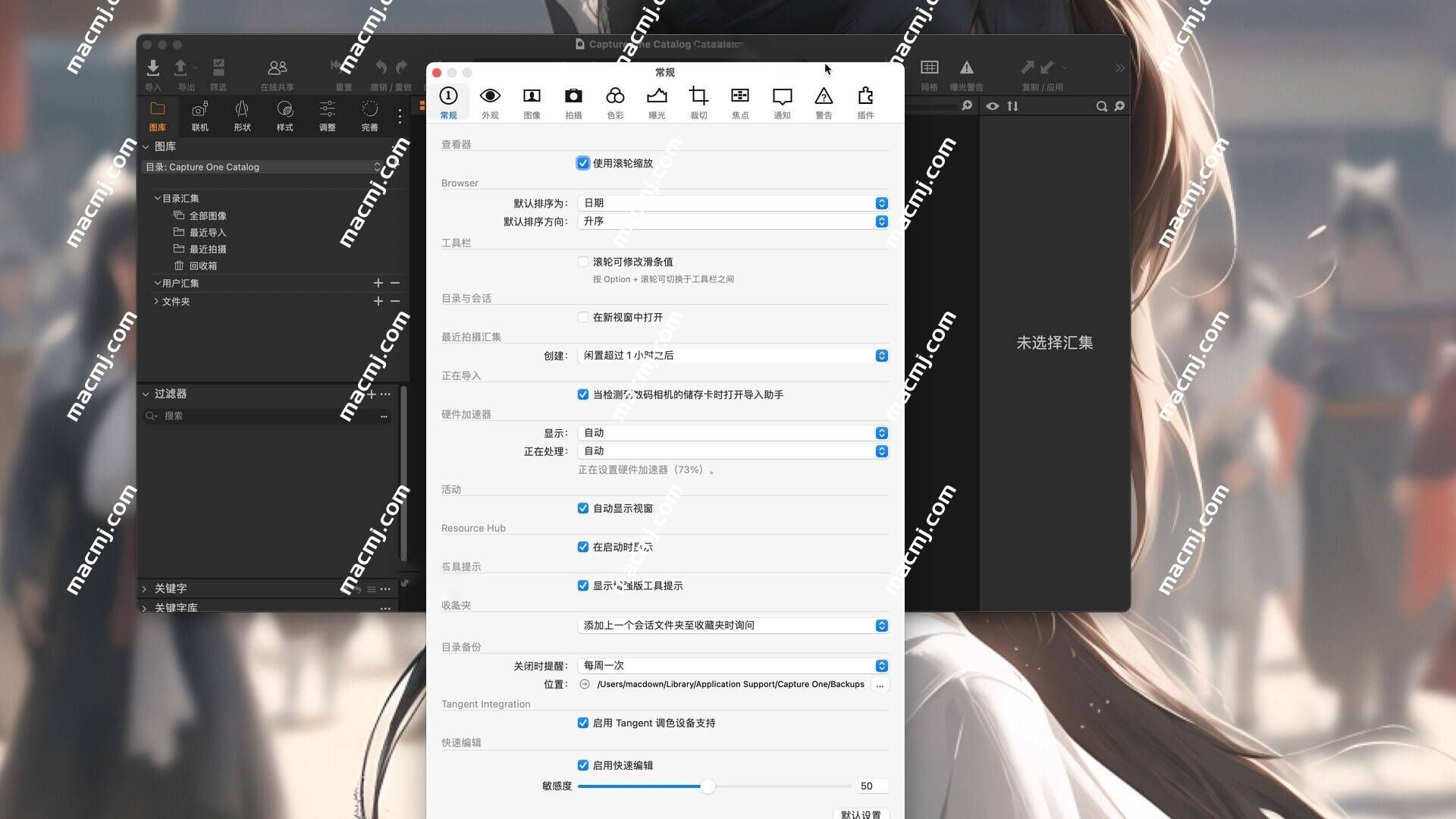Click the sensitivity value field showing 50
1456x819 pixels.
coord(872,786)
